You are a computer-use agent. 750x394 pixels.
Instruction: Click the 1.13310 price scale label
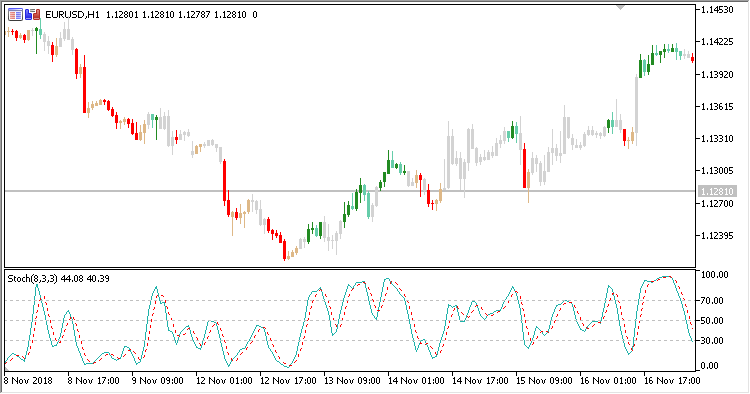click(717, 139)
